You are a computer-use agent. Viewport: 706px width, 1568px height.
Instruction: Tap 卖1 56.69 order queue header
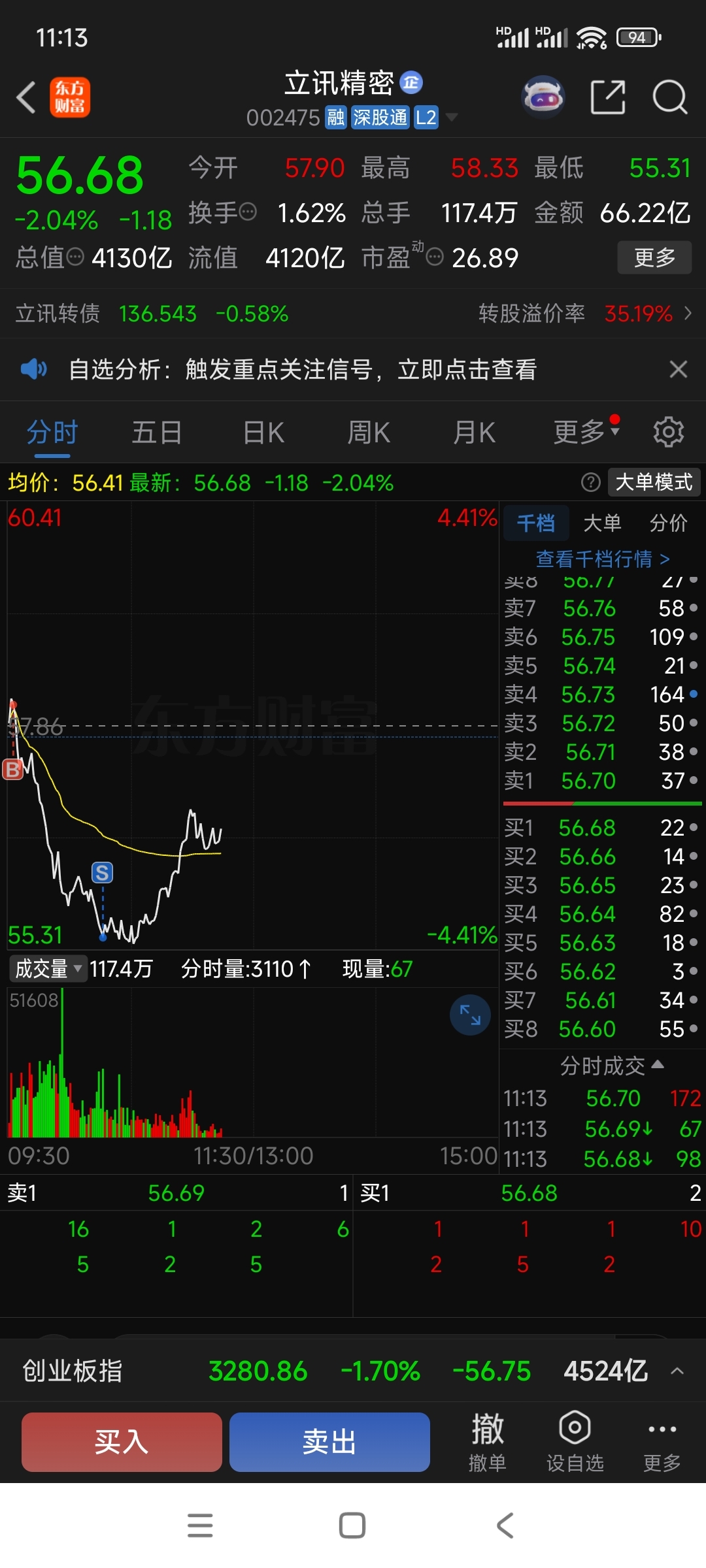176,1193
